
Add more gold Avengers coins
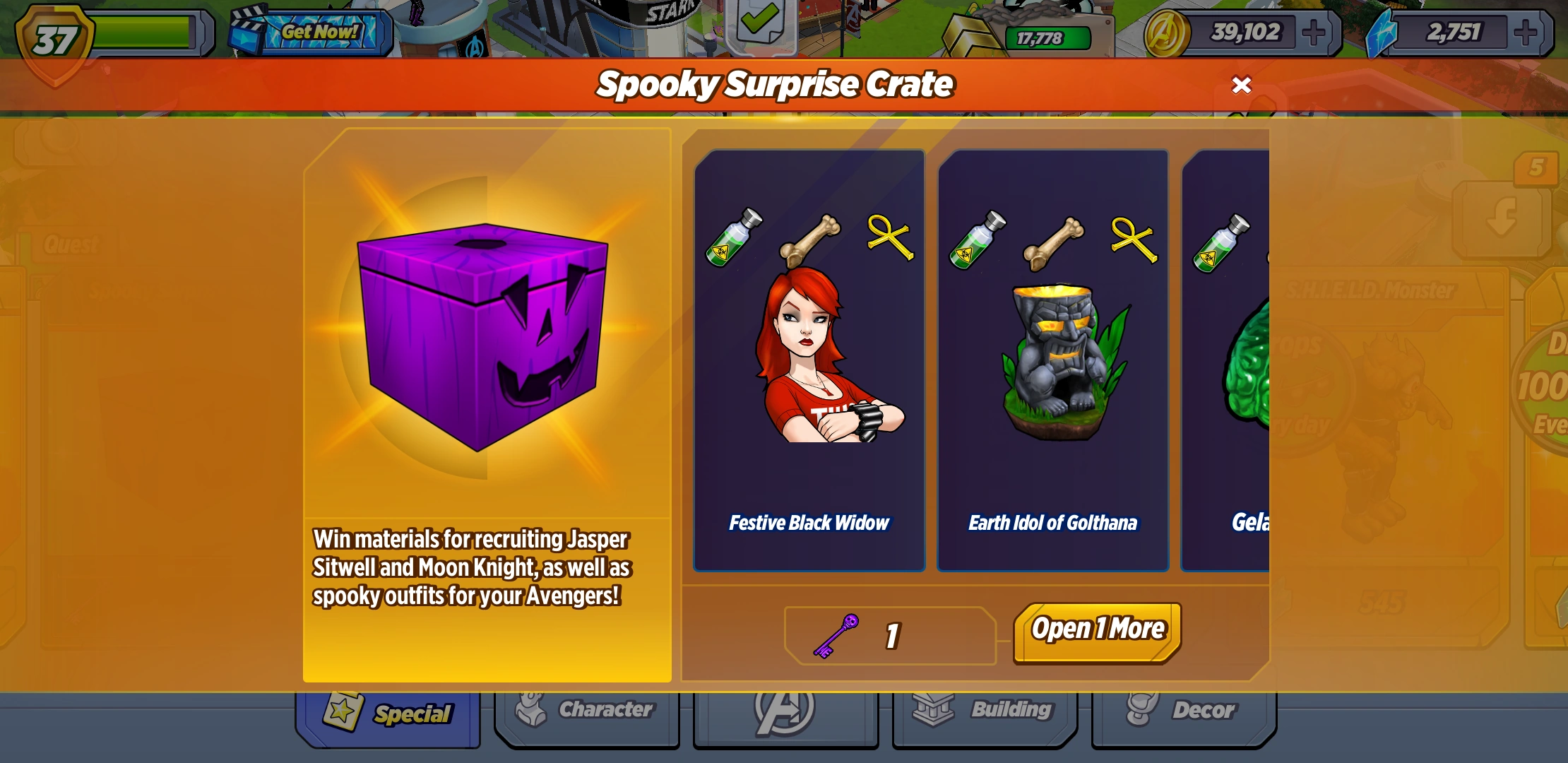point(1314,32)
